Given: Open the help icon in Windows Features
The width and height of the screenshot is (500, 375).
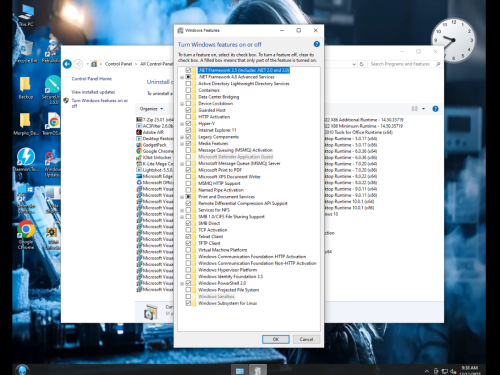Looking at the screenshot, I should (316, 44).
